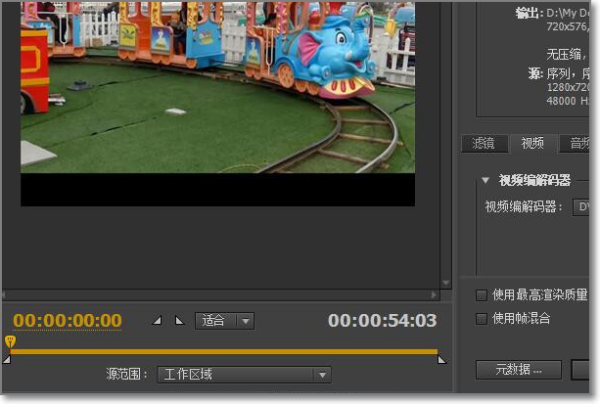Click the 元数据... button
Viewport: 600px width, 404px height.
point(519,370)
